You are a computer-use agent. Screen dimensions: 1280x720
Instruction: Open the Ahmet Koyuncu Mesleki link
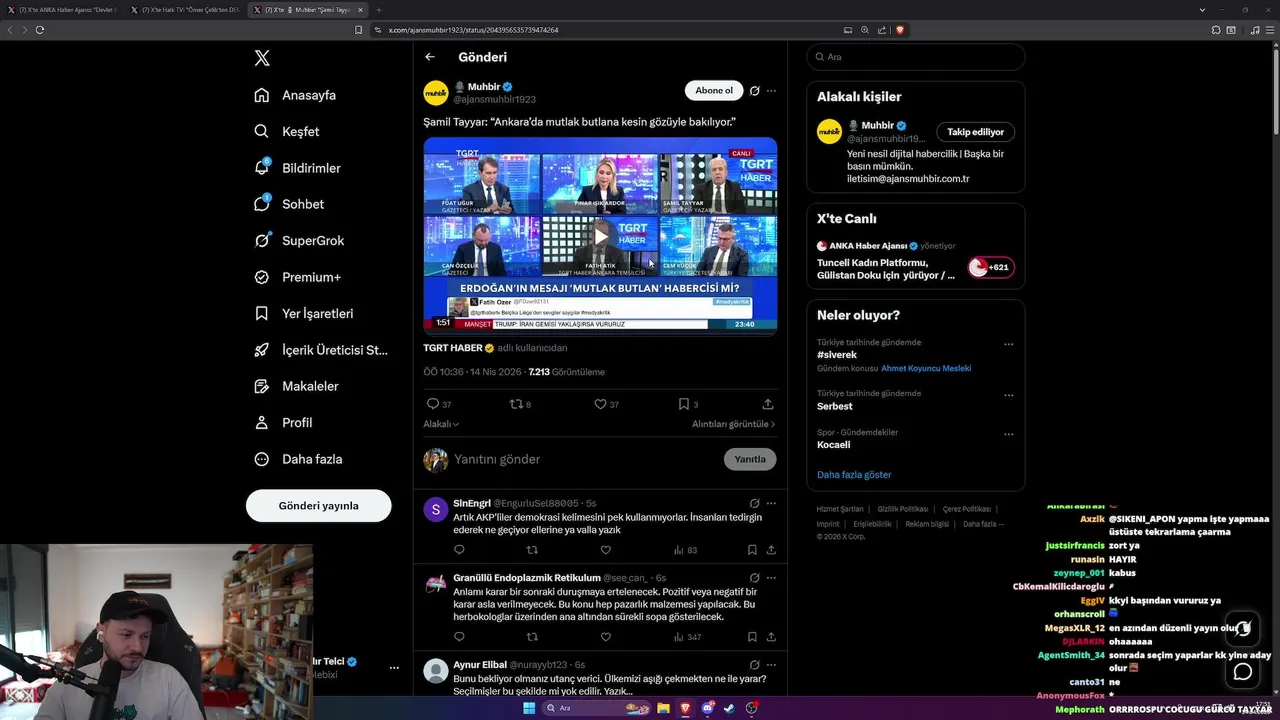[x=926, y=368]
